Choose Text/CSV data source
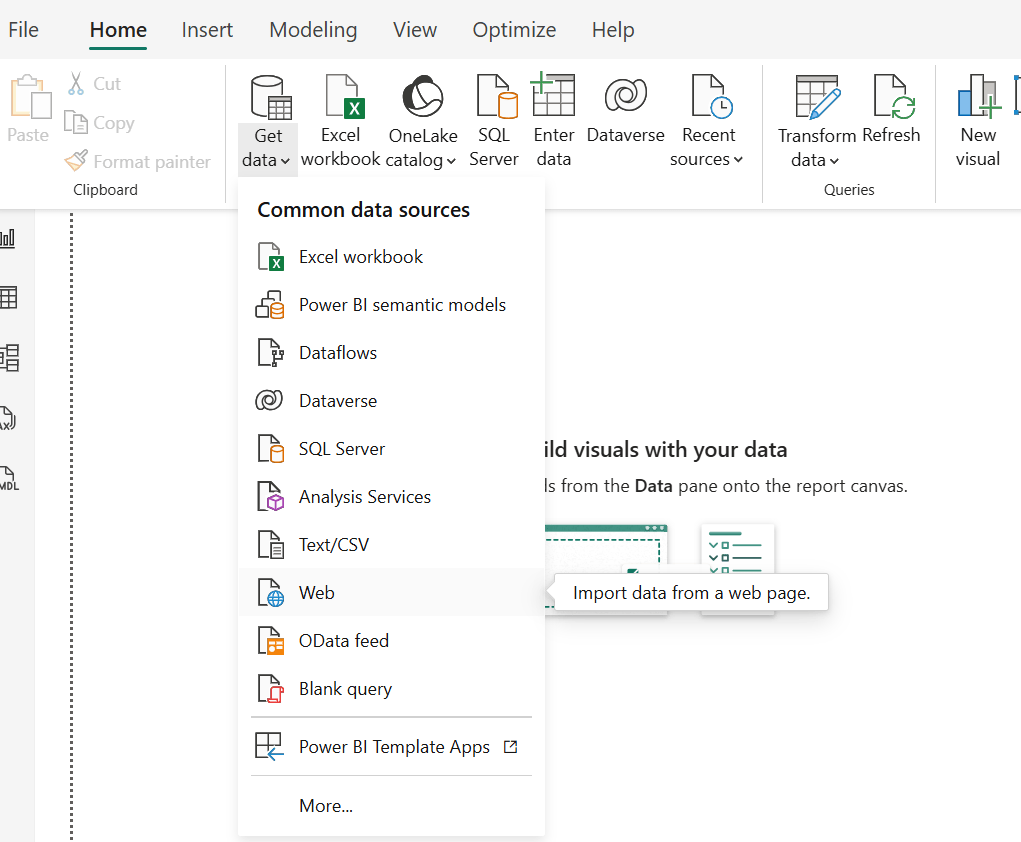The image size is (1021, 842). [391, 544]
